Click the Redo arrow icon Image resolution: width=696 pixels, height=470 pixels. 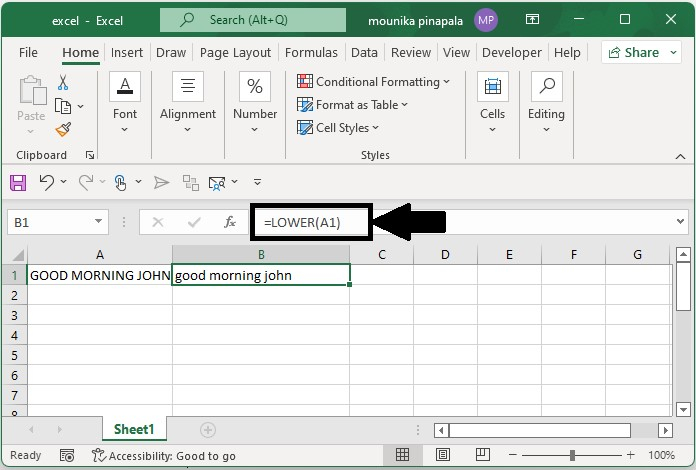(86, 182)
